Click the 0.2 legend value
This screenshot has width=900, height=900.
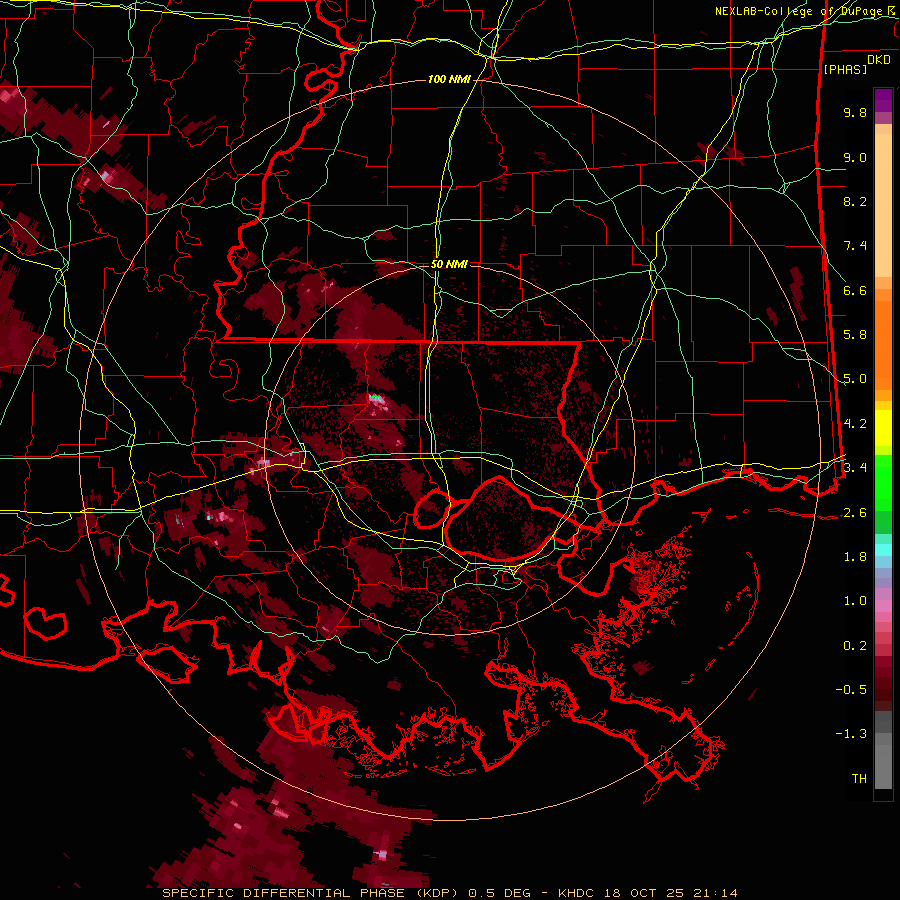[855, 646]
